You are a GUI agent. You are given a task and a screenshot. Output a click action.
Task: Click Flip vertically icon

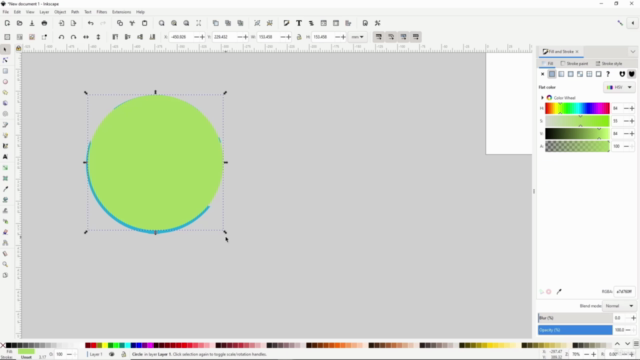98,37
